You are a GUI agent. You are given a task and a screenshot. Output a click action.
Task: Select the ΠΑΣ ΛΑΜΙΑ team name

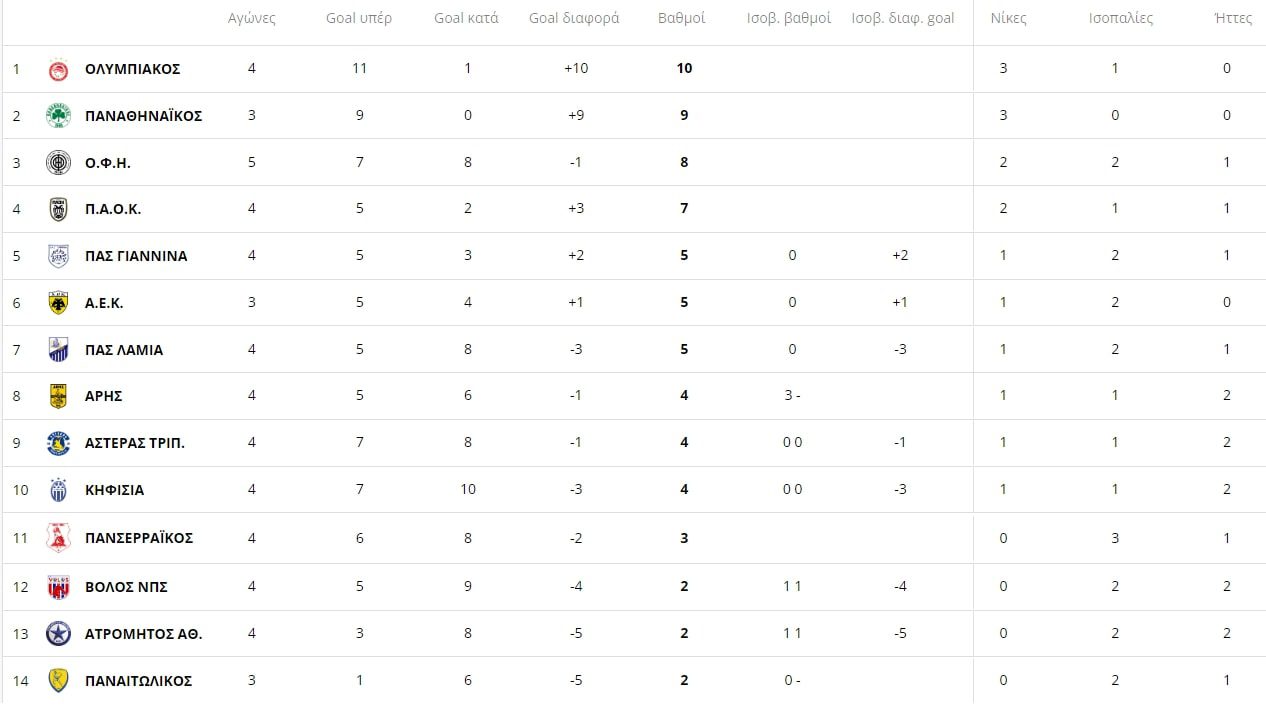[124, 350]
